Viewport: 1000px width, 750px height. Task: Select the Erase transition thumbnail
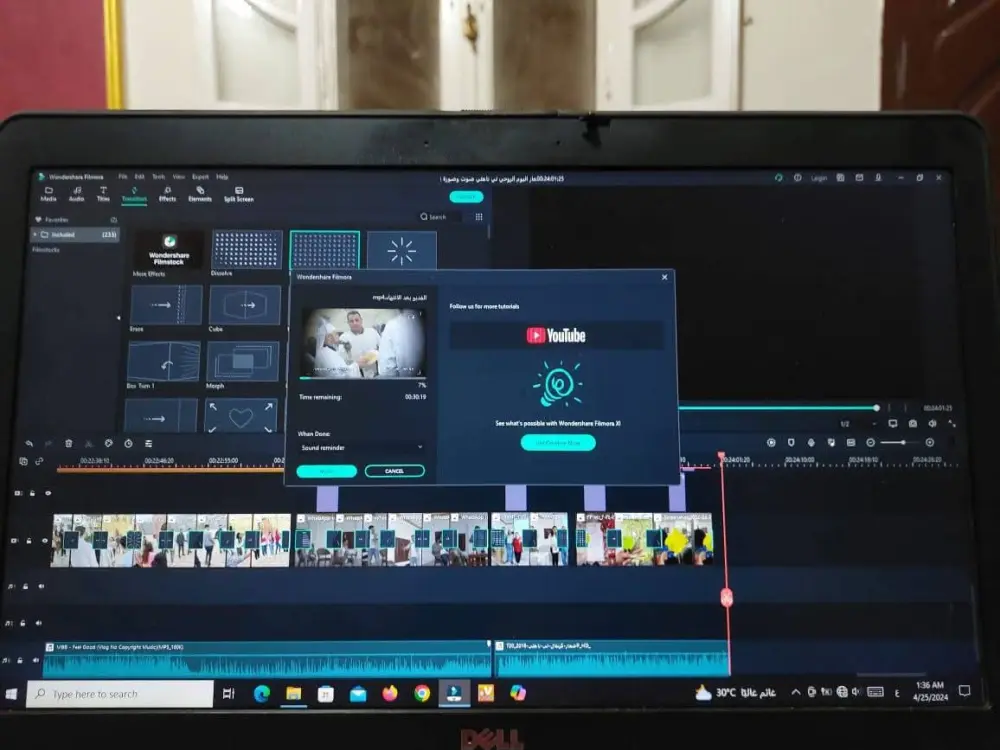(166, 305)
